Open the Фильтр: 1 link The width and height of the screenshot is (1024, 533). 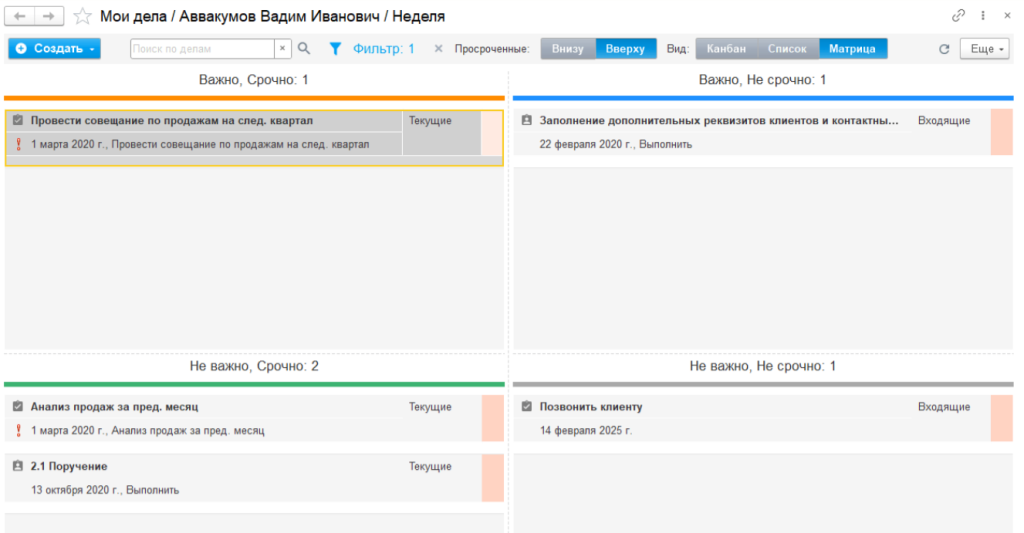[x=383, y=48]
